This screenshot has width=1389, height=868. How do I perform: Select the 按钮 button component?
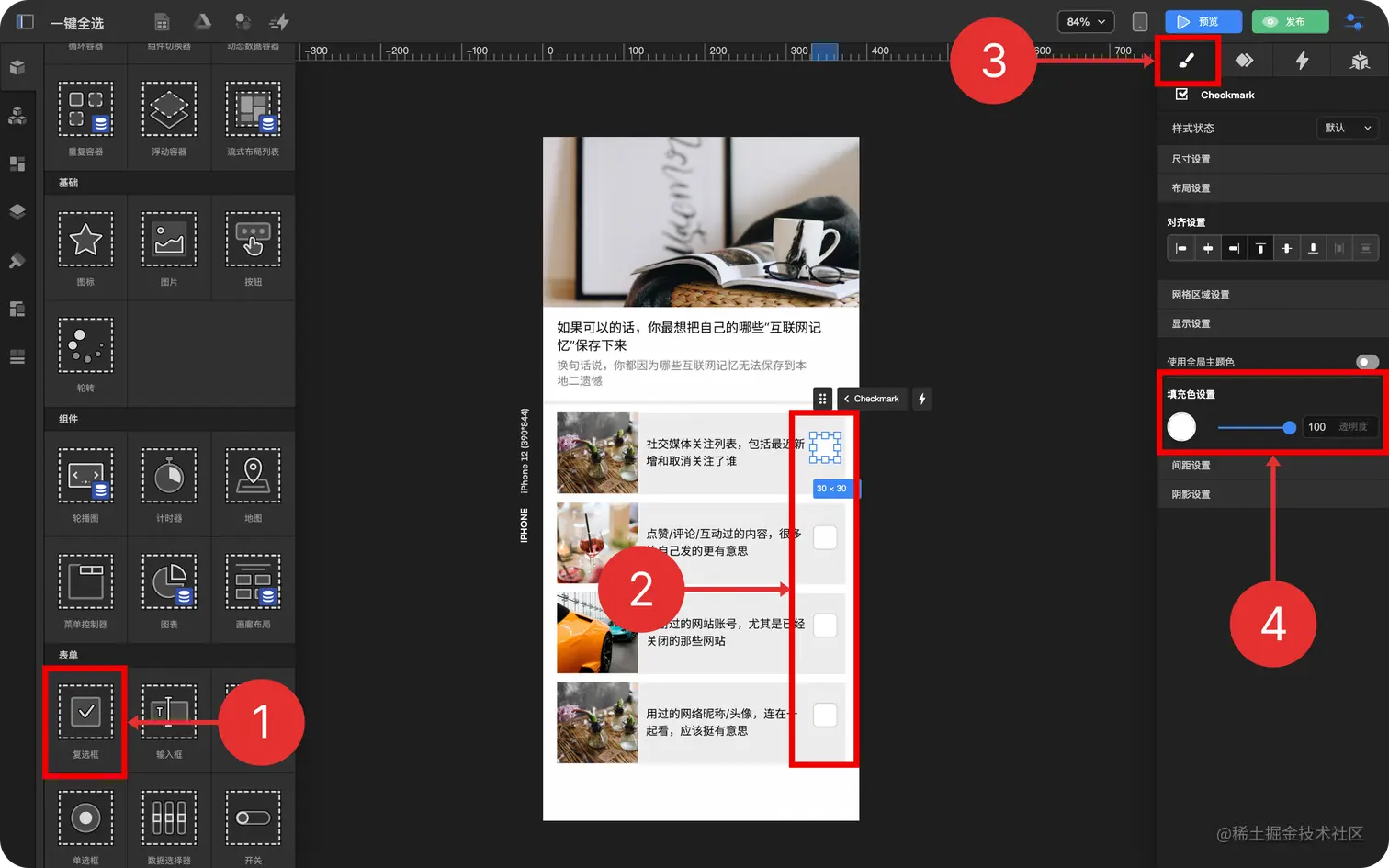(253, 247)
